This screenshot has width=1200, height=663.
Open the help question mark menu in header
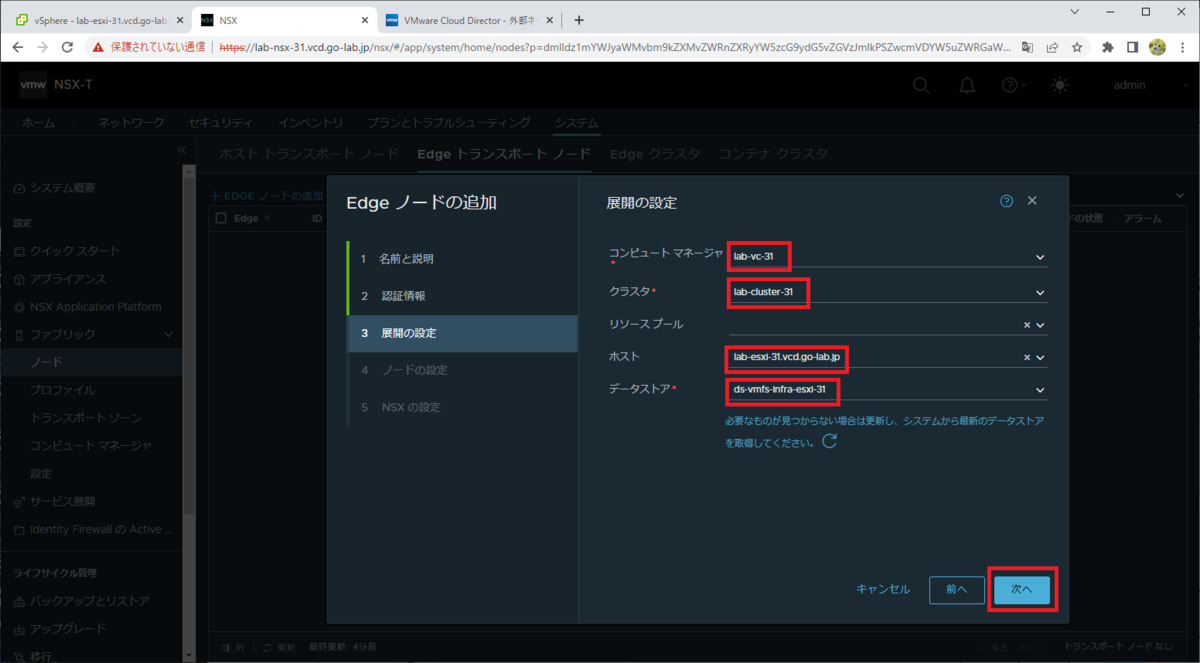click(1014, 85)
